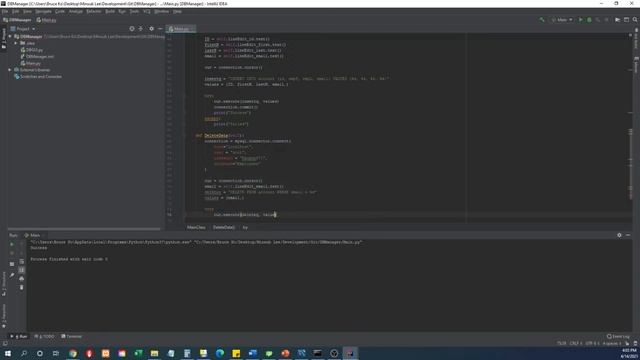Click status bar line separator indicator CRLF
640x360 pixels.
[x=575, y=344]
